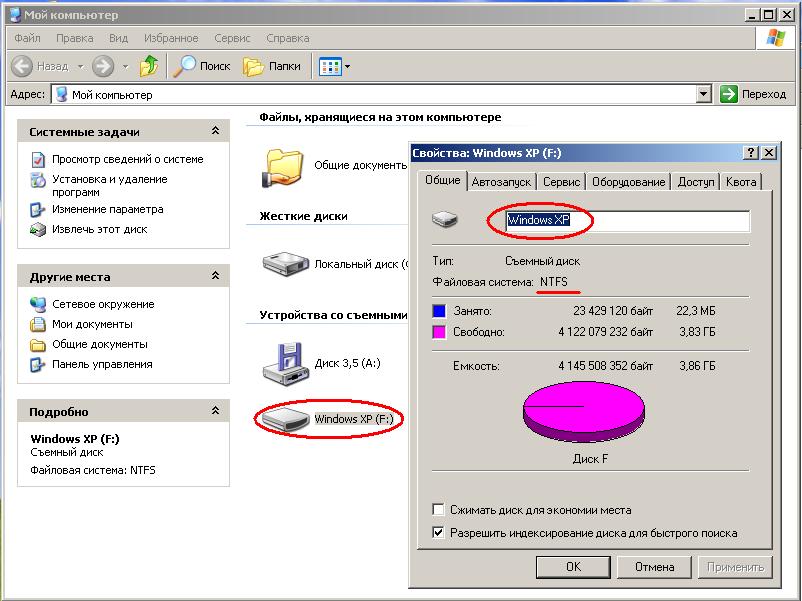Click the Применить button
The height and width of the screenshot is (601, 802).
click(735, 567)
